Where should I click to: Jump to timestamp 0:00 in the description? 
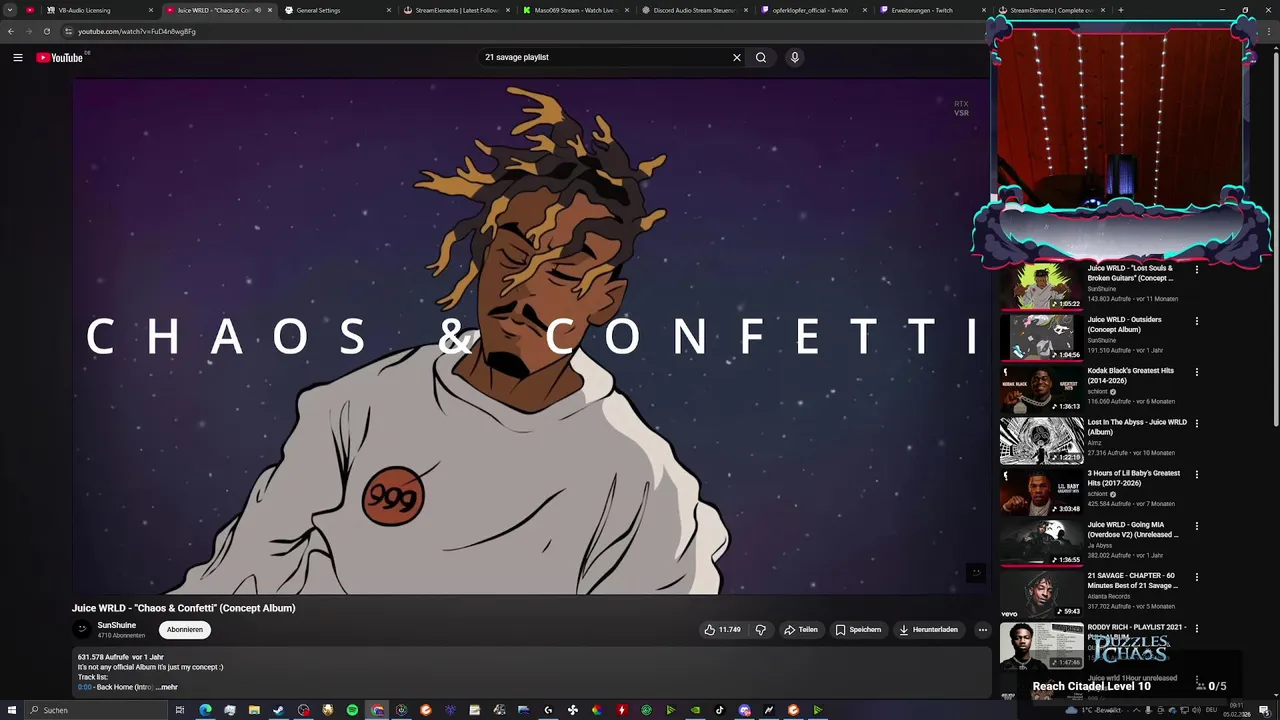click(84, 687)
